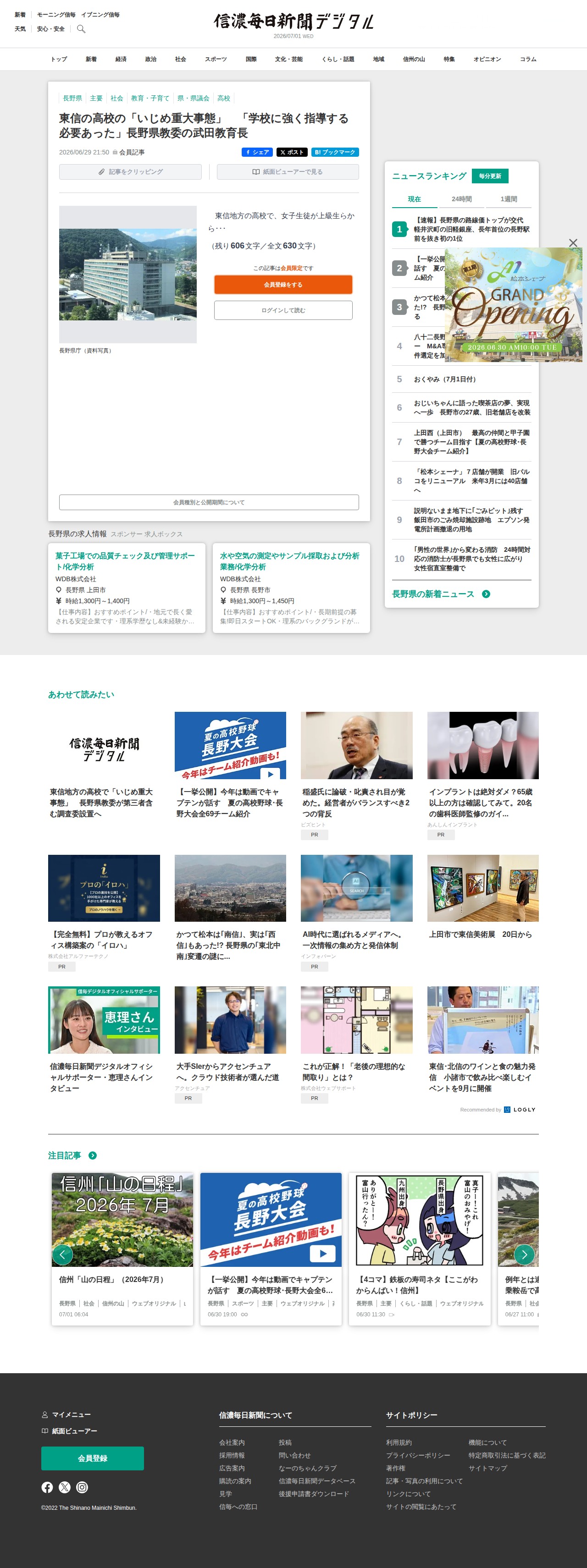587x1568 pixels.
Task: Open the search magnifier icon in header
Action: (x=81, y=28)
